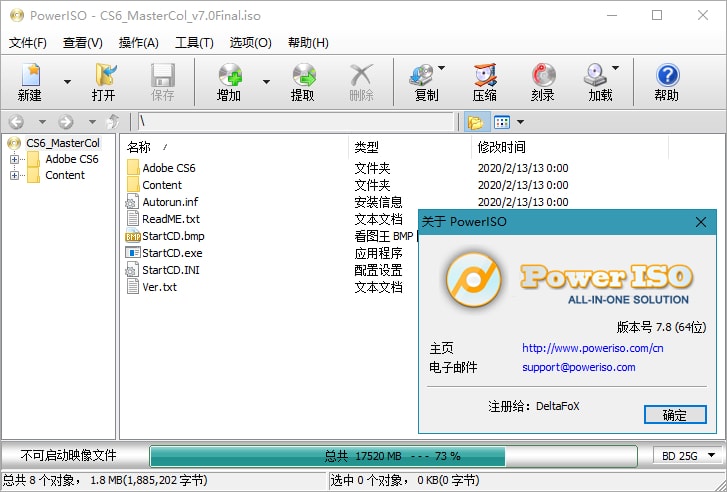This screenshot has height=492, width=727.
Task: Expand the Content tree node
Action: 14,175
